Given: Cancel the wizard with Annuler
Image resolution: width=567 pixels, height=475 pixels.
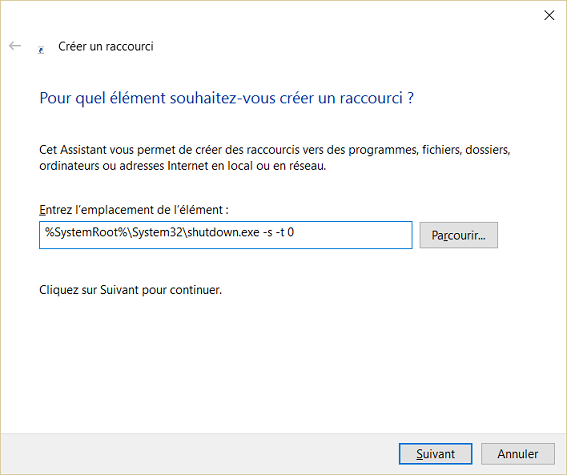Looking at the screenshot, I should tap(517, 454).
